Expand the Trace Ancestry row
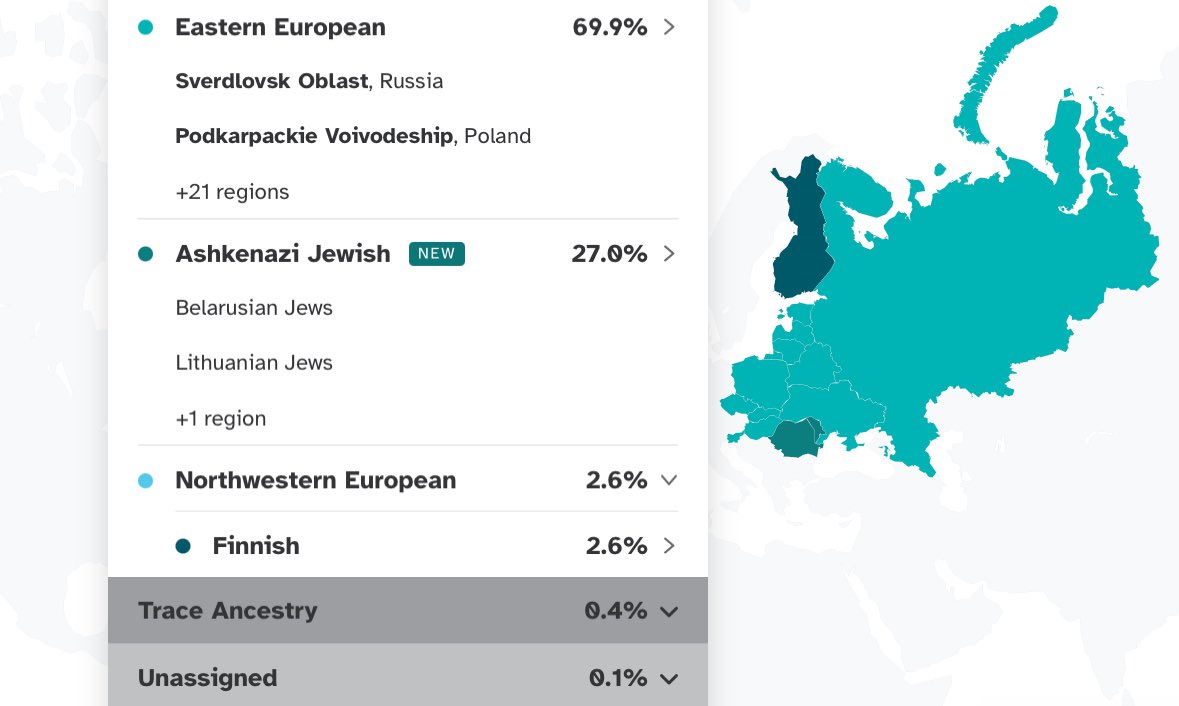This screenshot has width=1179, height=706. click(x=408, y=611)
